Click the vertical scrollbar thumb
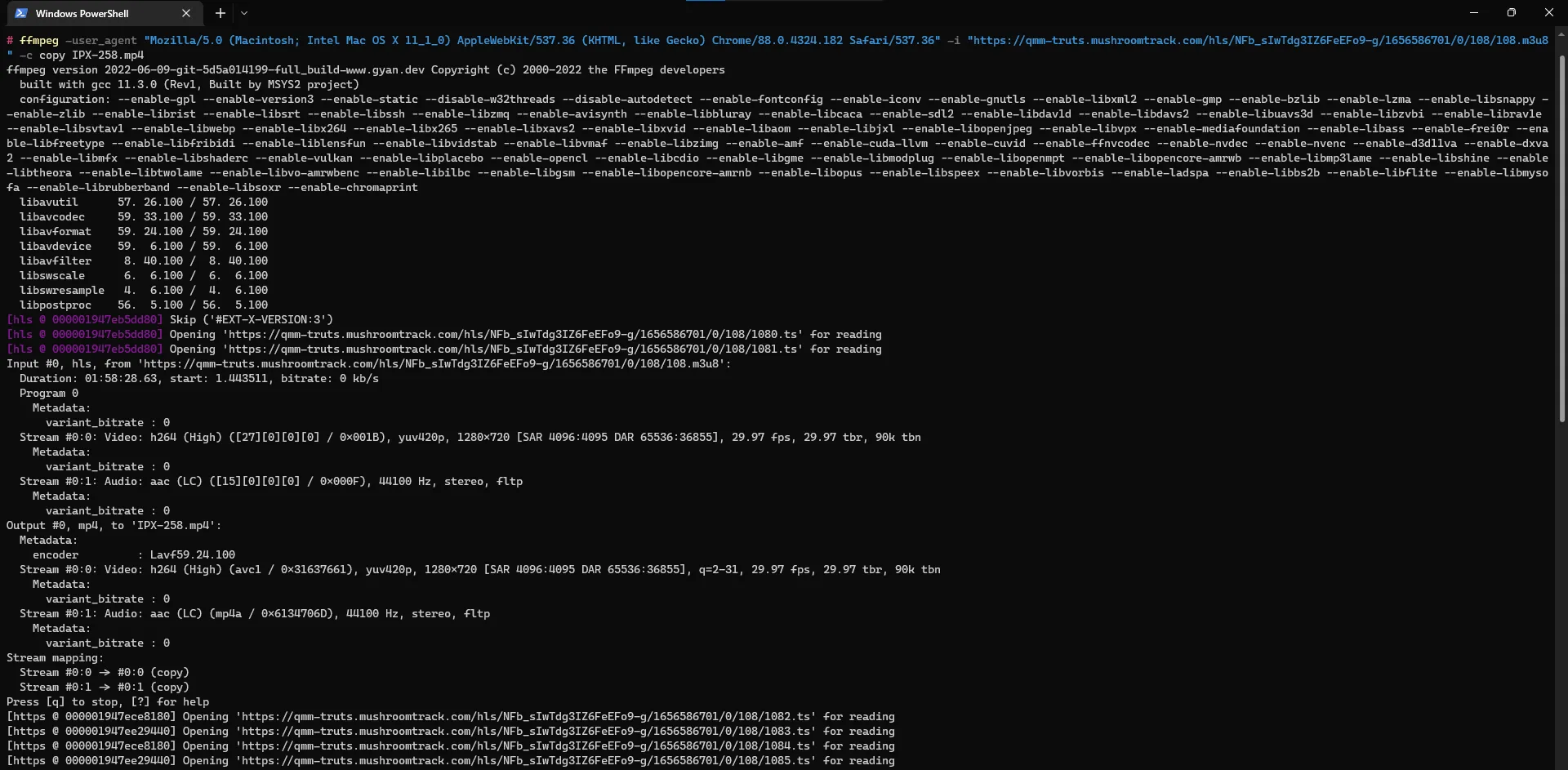 1561,237
